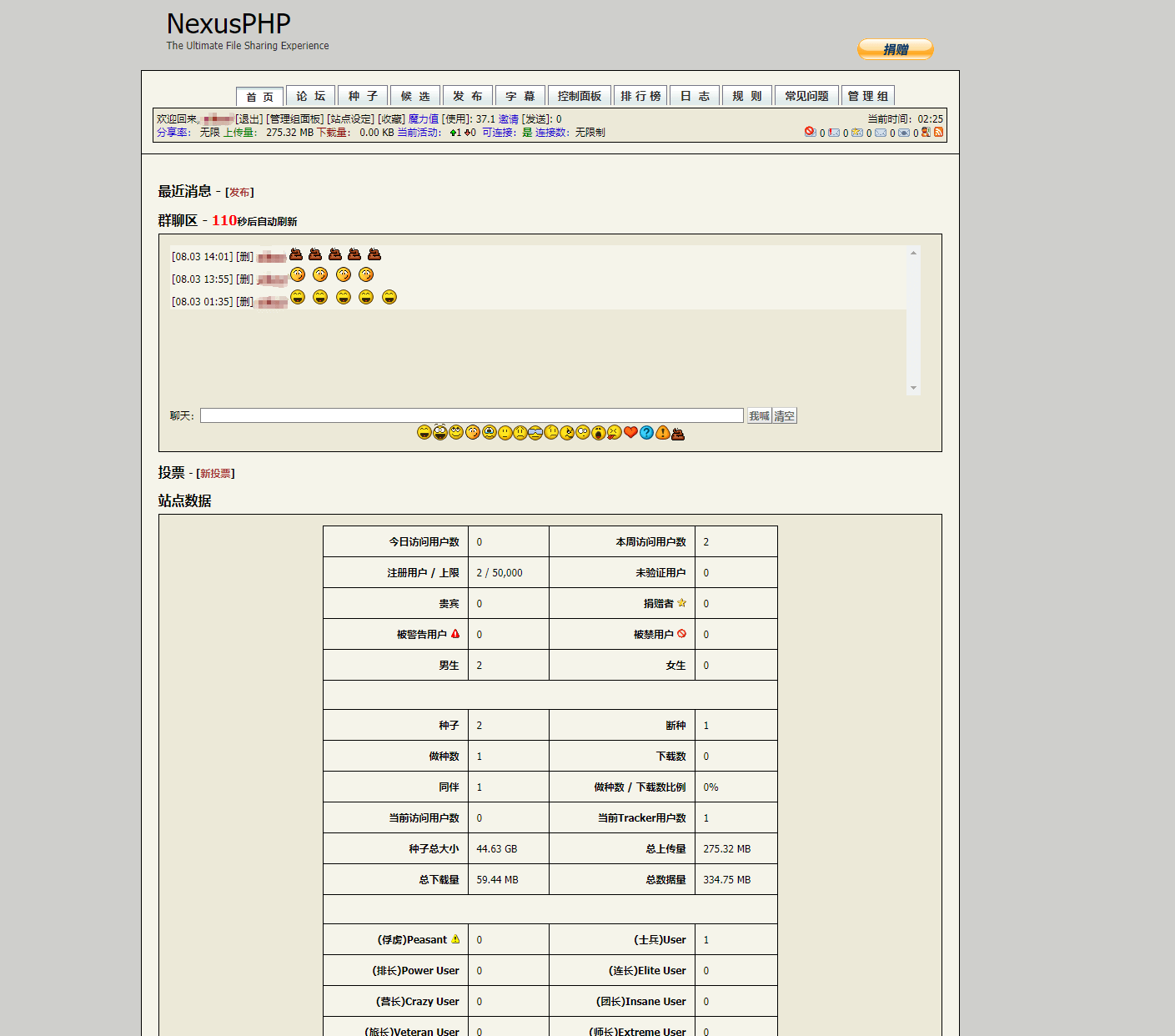Select the 44.63 GB total size value

(497, 849)
